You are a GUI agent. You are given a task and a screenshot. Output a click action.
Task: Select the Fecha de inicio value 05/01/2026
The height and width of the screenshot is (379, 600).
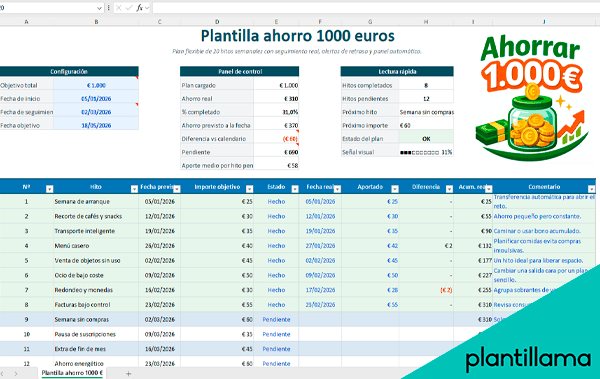click(96, 99)
